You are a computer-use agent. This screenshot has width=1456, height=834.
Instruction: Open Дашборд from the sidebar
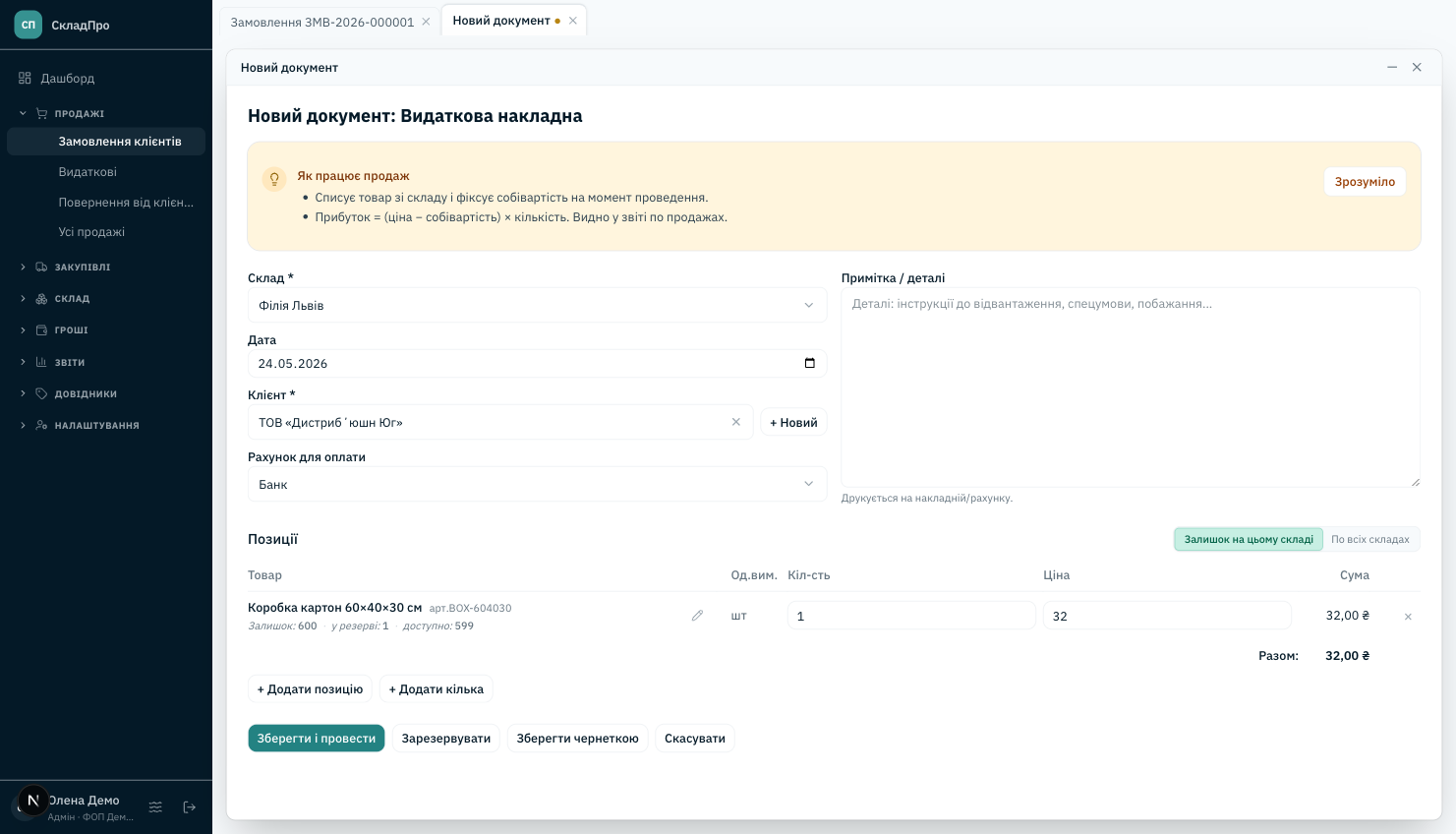[106, 78]
